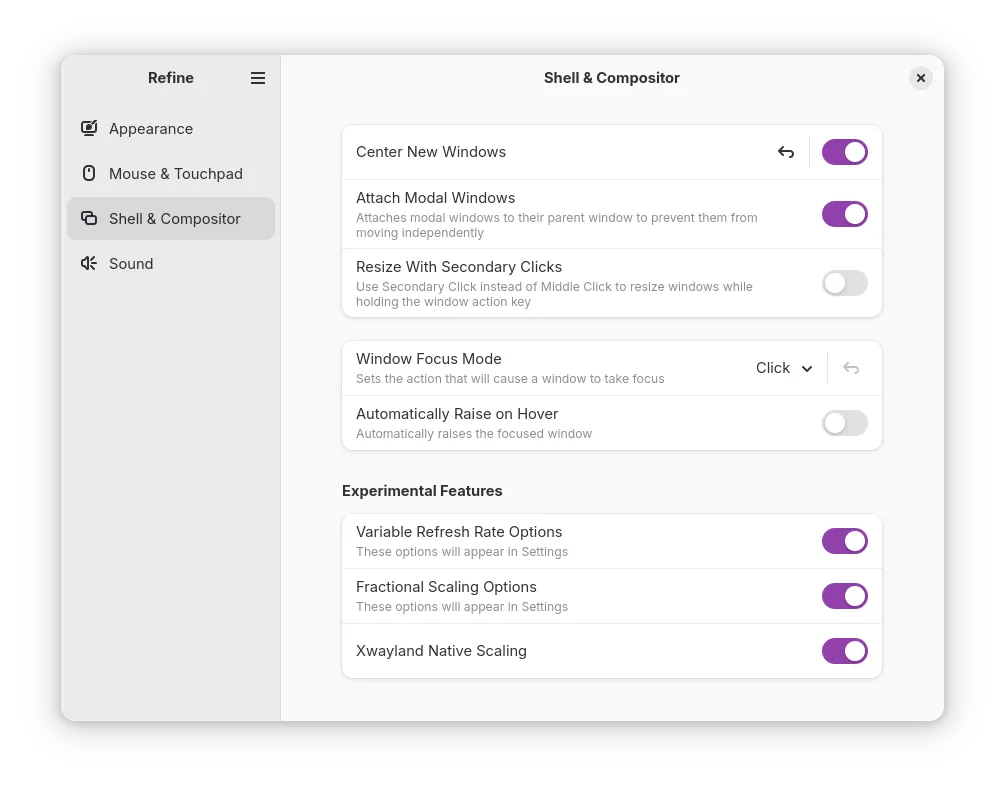Disable the Center New Windows switch

[844, 152]
